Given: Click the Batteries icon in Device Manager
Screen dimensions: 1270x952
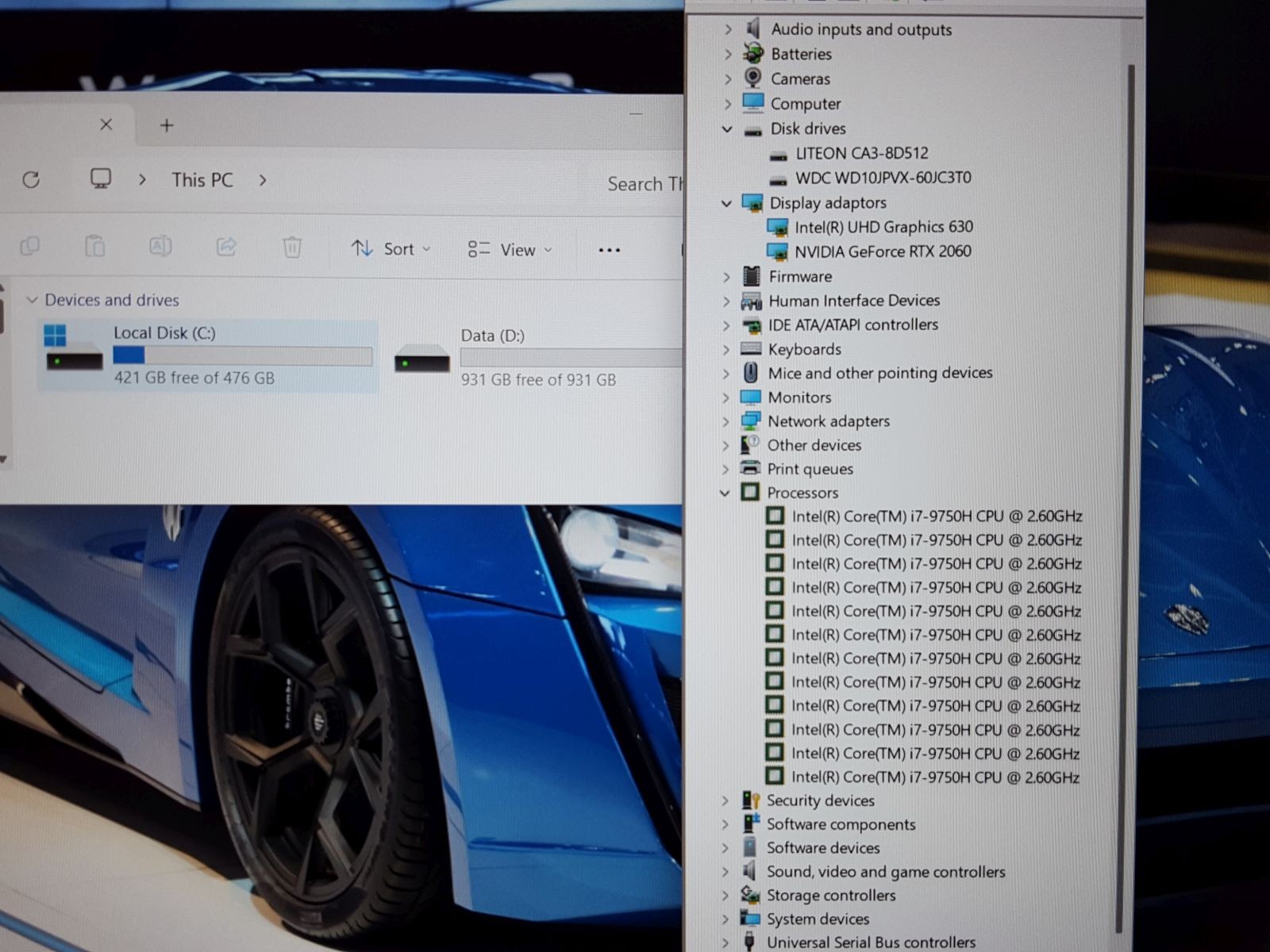Looking at the screenshot, I should 752,53.
